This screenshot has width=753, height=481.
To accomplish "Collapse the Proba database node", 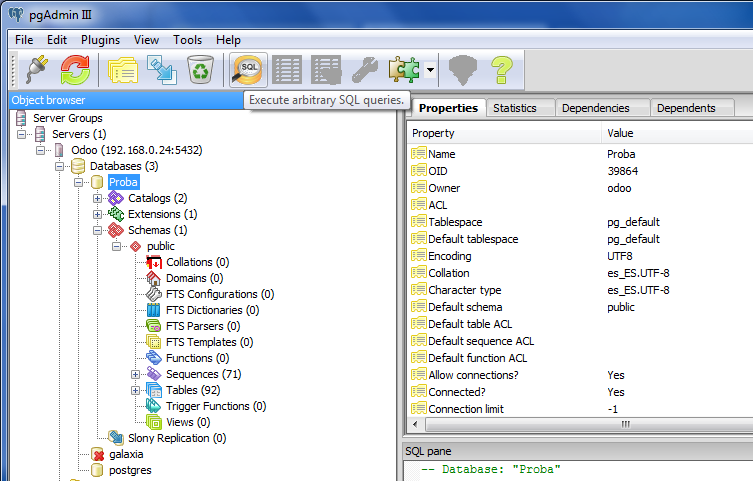I will [78, 182].
